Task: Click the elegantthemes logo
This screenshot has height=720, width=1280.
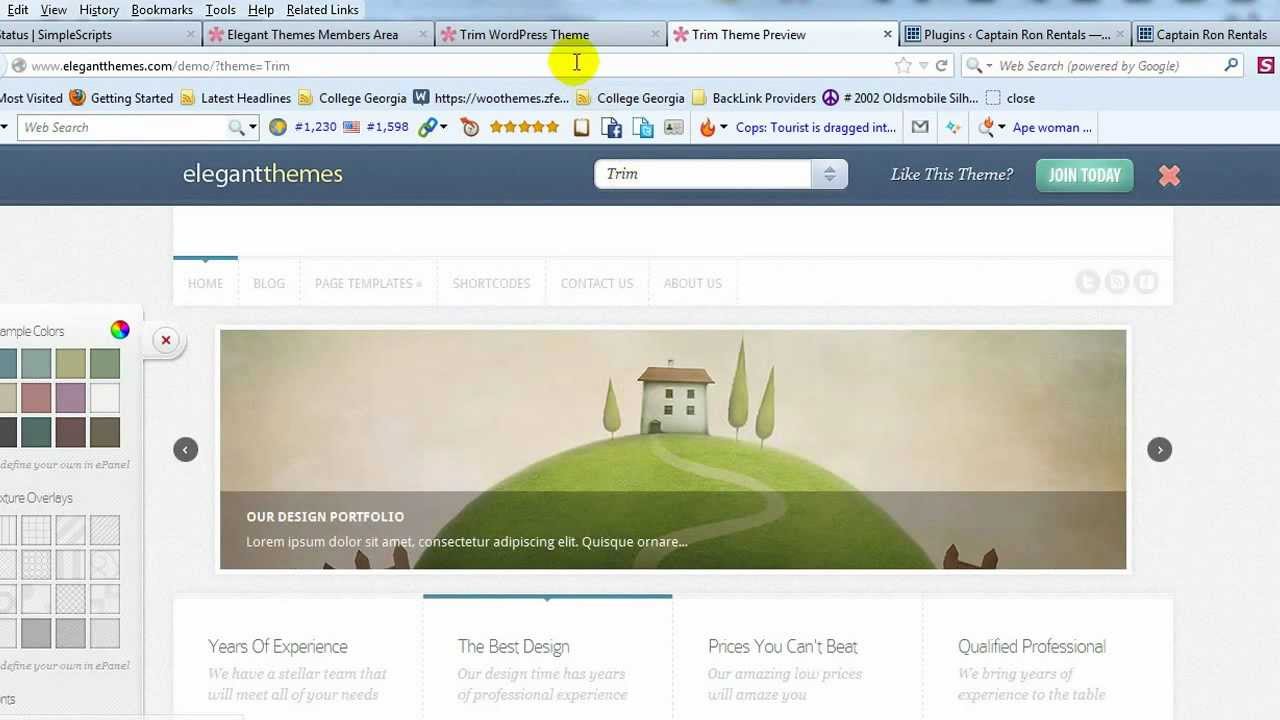Action: point(263,174)
